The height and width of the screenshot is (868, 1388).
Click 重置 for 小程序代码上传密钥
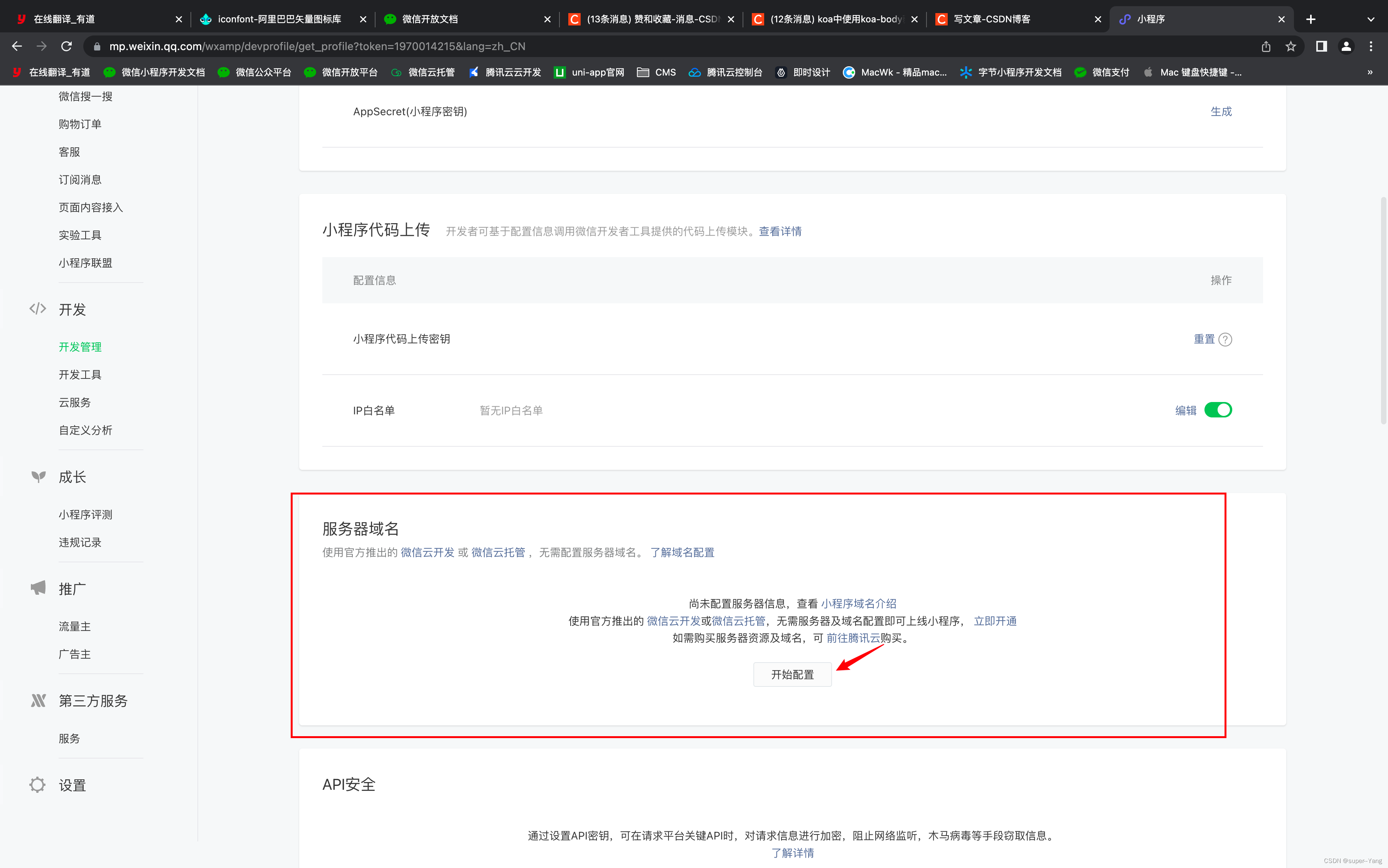click(x=1204, y=339)
